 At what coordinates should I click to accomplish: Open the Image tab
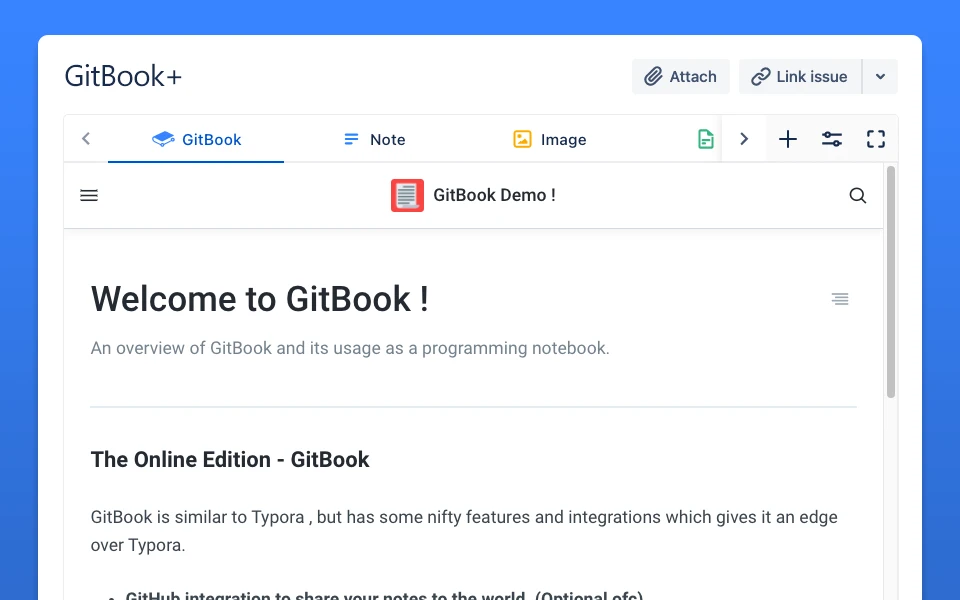549,140
